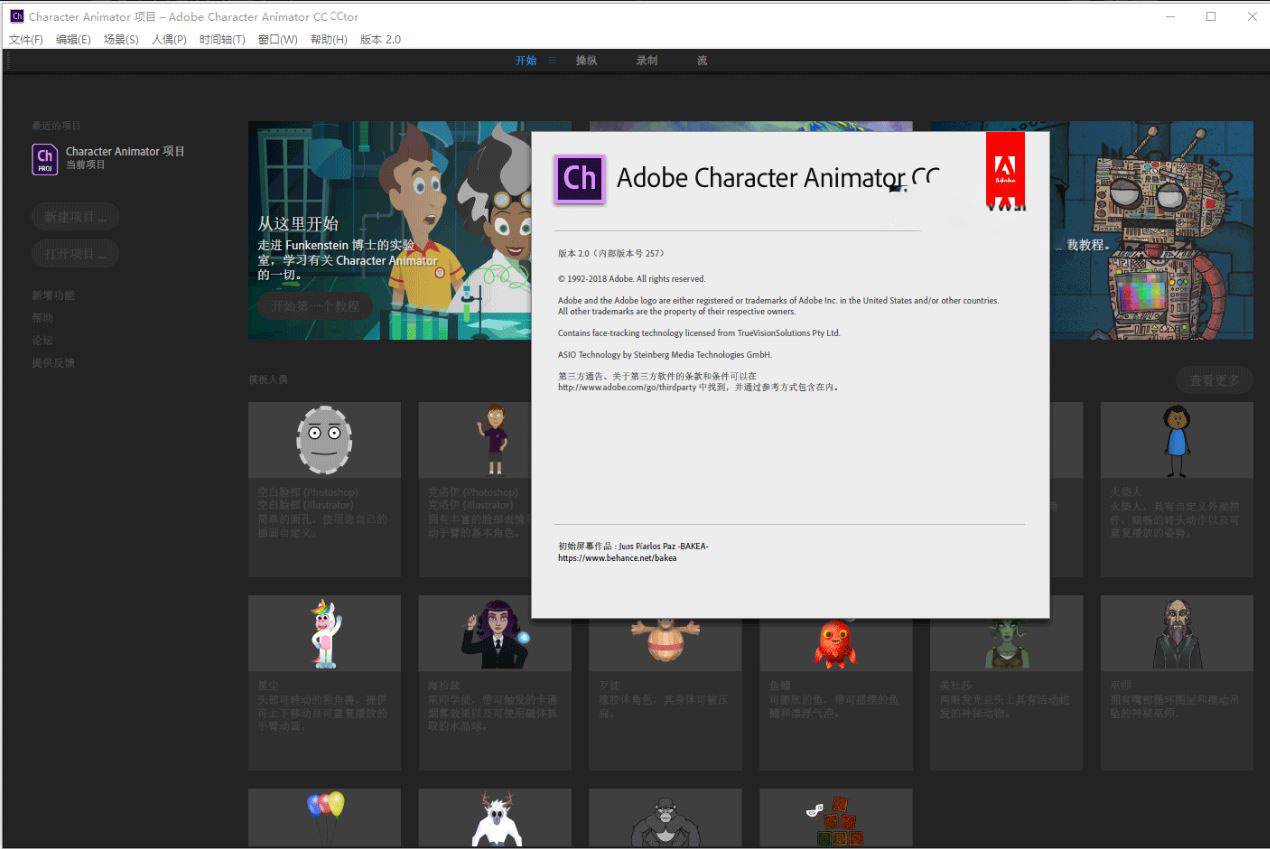Select the unicorn 星尘 puppet thumbnail
The width and height of the screenshot is (1270, 849).
coord(324,633)
